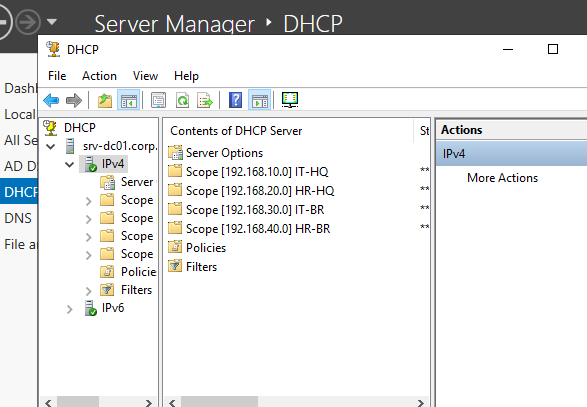587x407 pixels.
Task: Select DHCP in Server Manager sidebar
Action: [x=19, y=192]
